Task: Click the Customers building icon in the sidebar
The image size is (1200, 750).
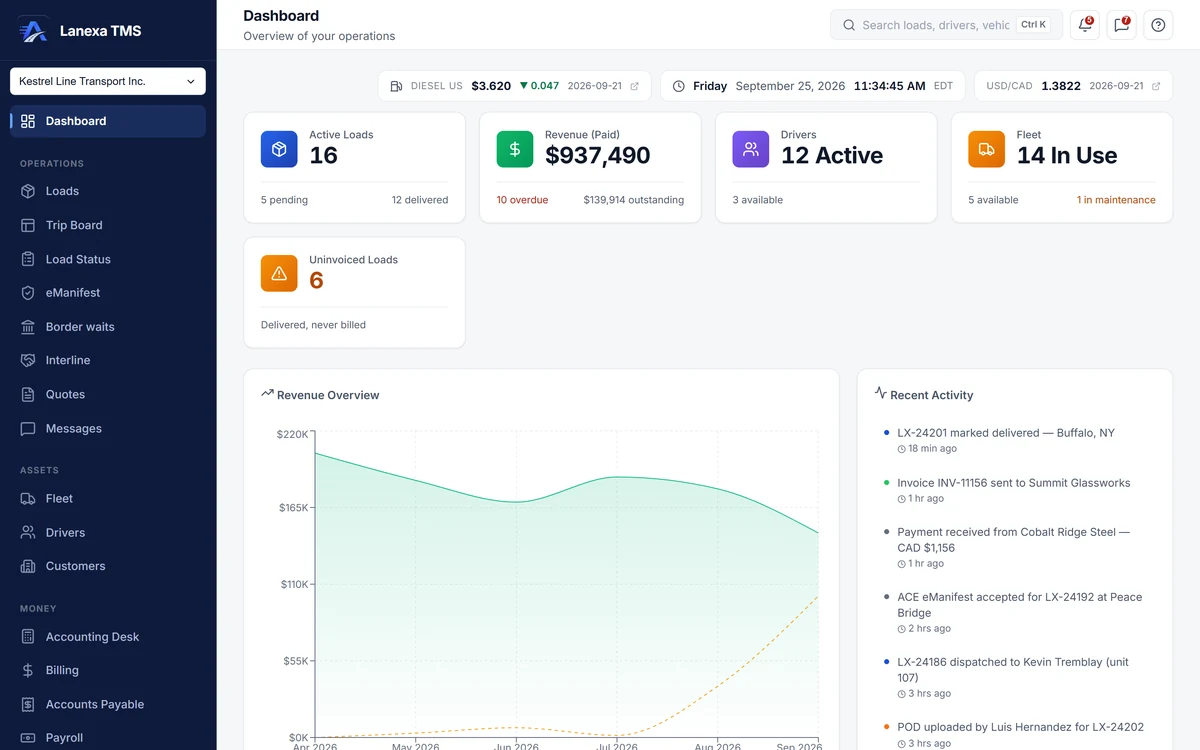Action: click(x=28, y=566)
